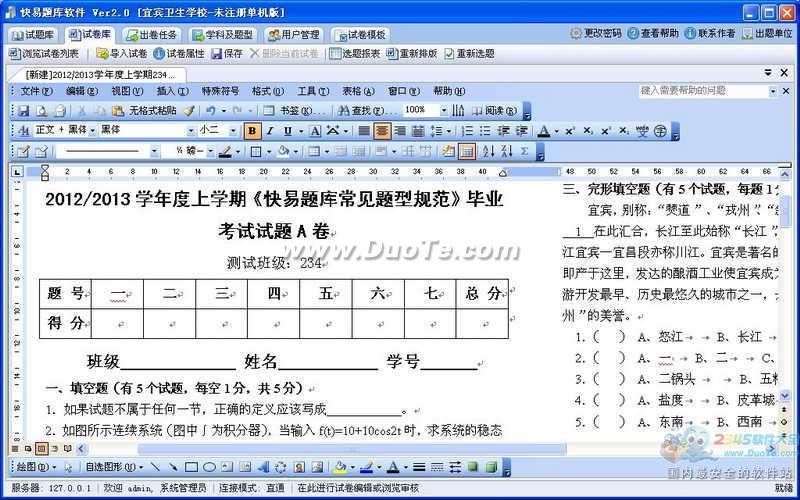The width and height of the screenshot is (800, 500).
Task: Open the zoom 100% dropdown
Action: click(x=443, y=110)
